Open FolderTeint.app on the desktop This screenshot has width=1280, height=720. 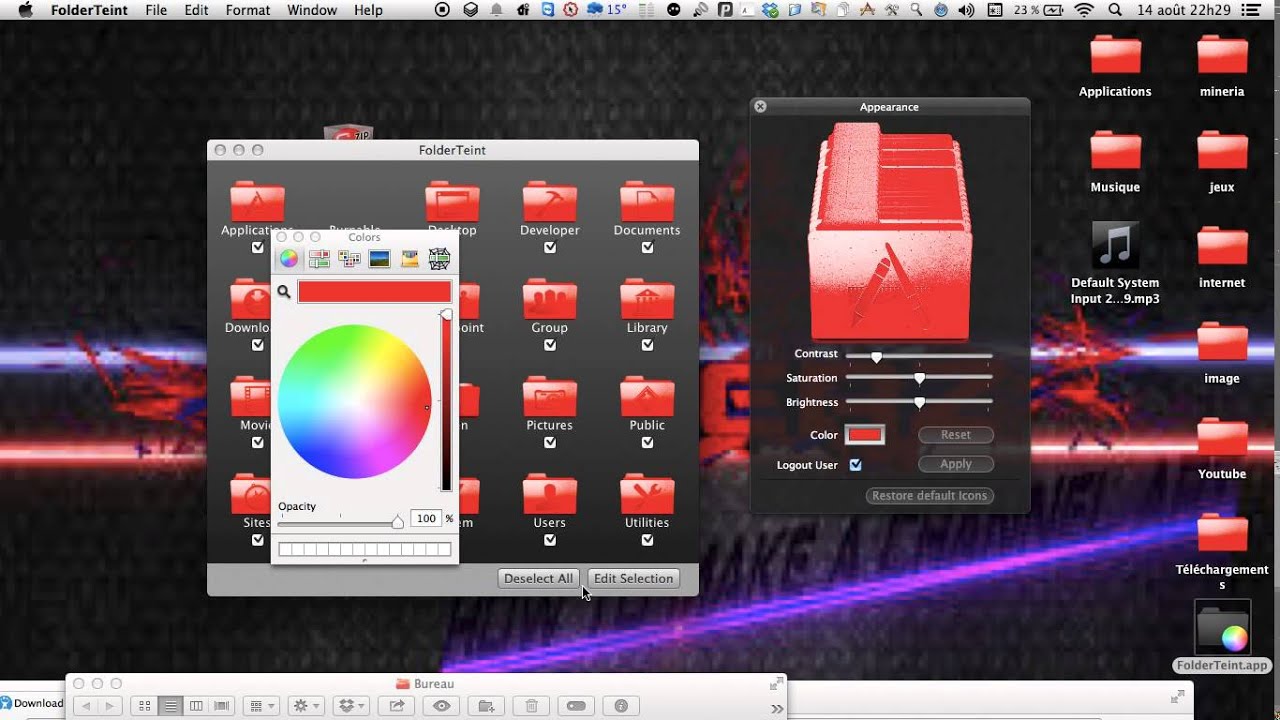(x=1222, y=637)
